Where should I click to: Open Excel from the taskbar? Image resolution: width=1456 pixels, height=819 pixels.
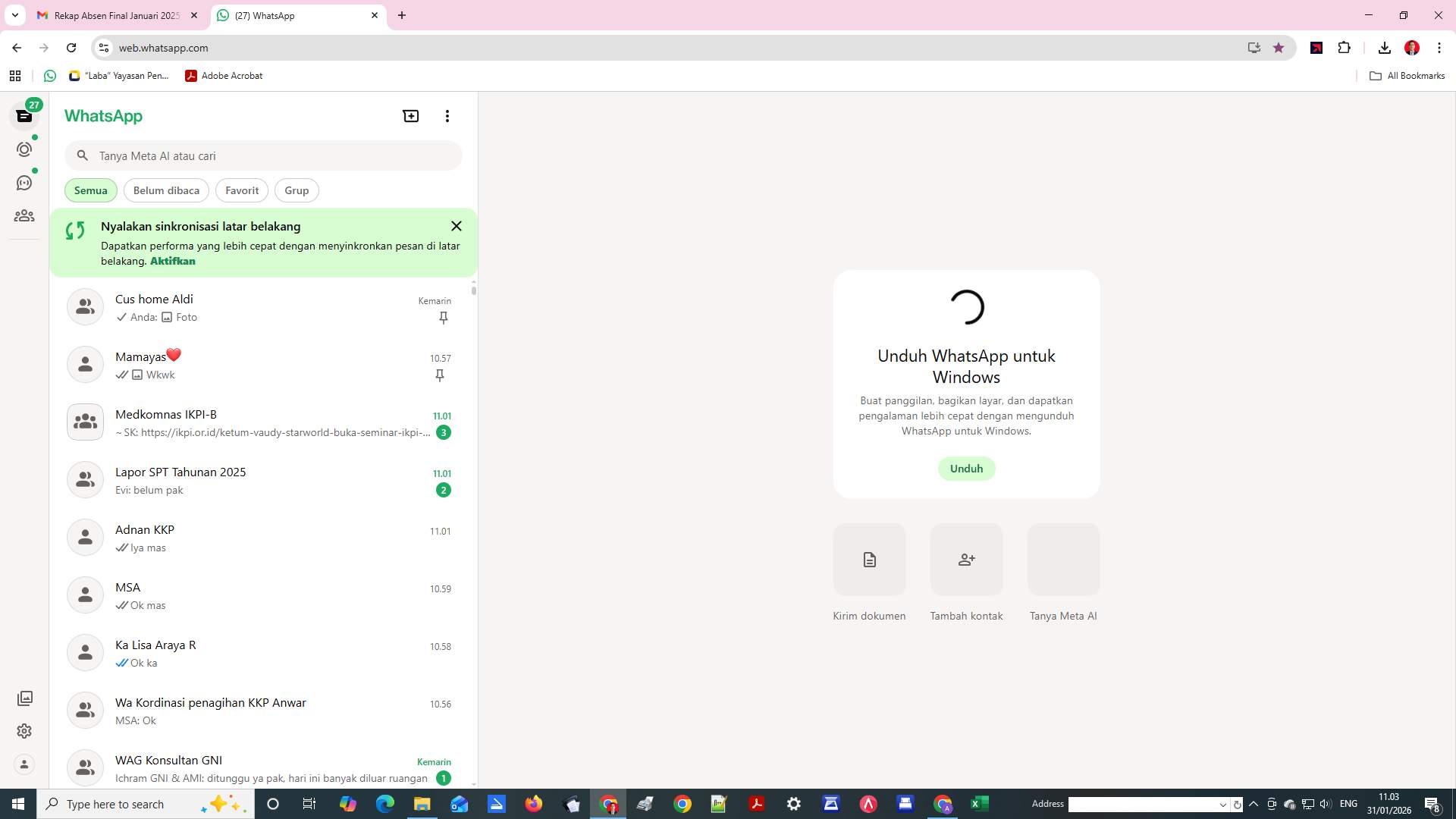(x=979, y=803)
